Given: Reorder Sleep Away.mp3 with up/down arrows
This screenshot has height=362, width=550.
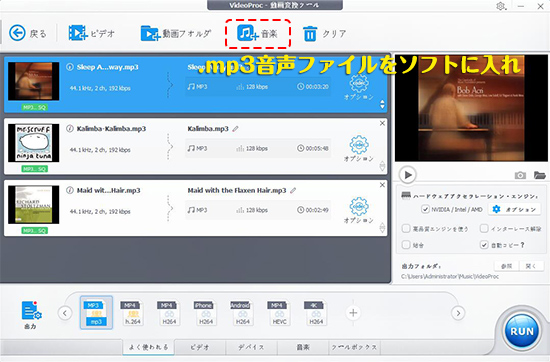Looking at the screenshot, I should (x=382, y=104).
